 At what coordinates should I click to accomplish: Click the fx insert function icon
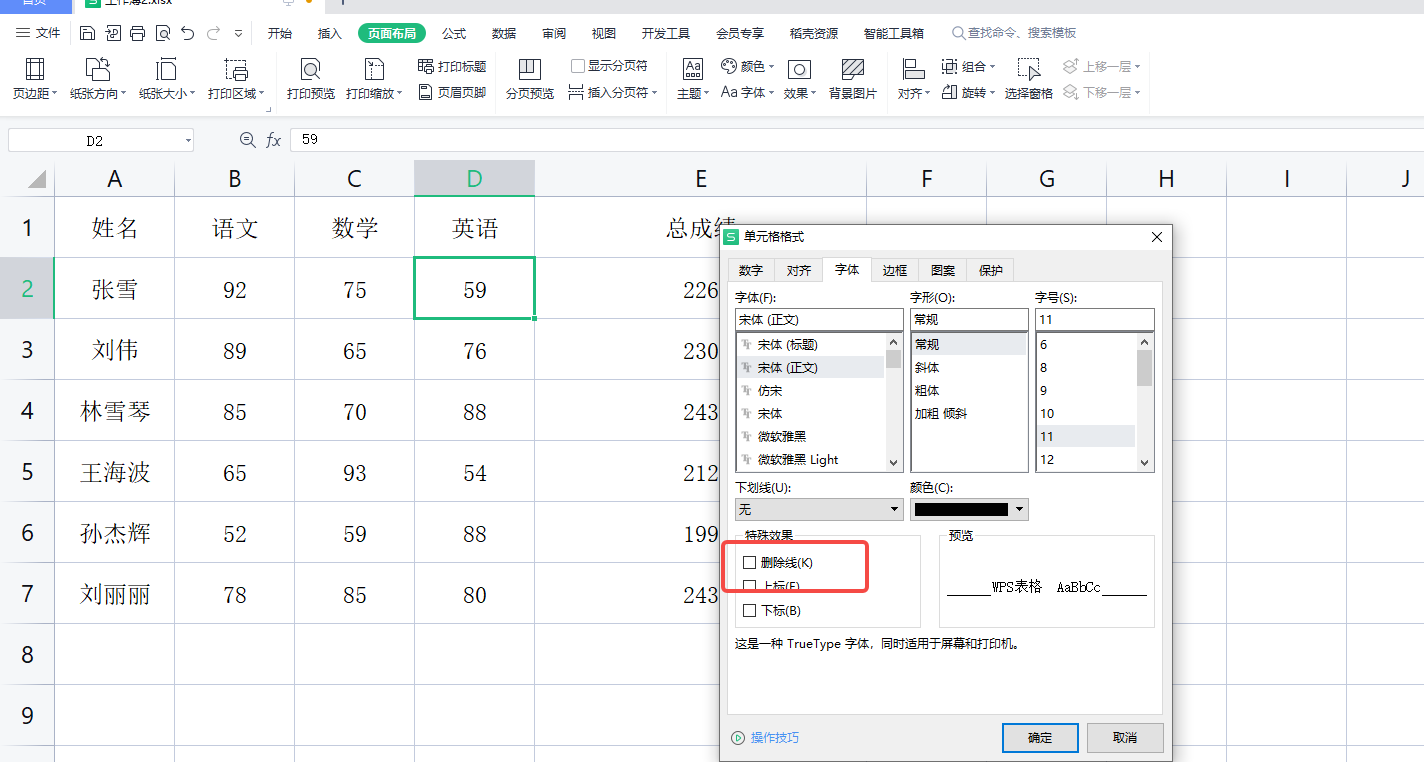(273, 141)
